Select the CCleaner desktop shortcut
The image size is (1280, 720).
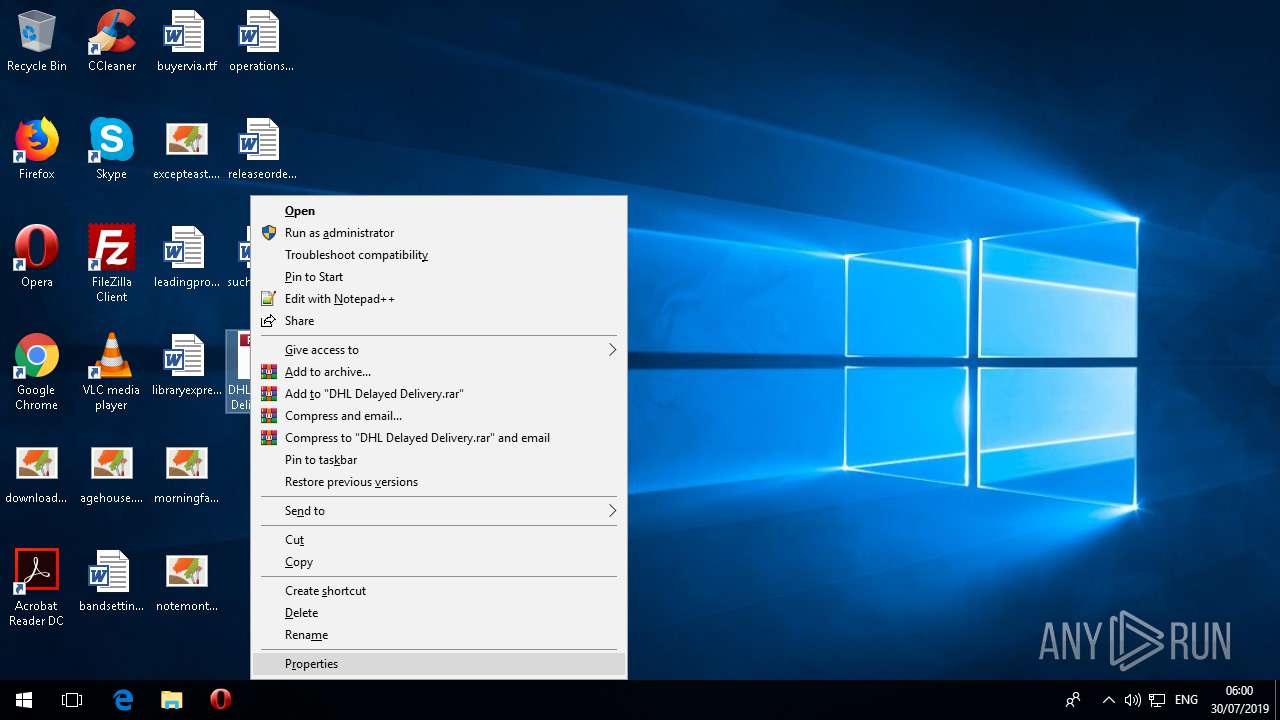pos(111,42)
